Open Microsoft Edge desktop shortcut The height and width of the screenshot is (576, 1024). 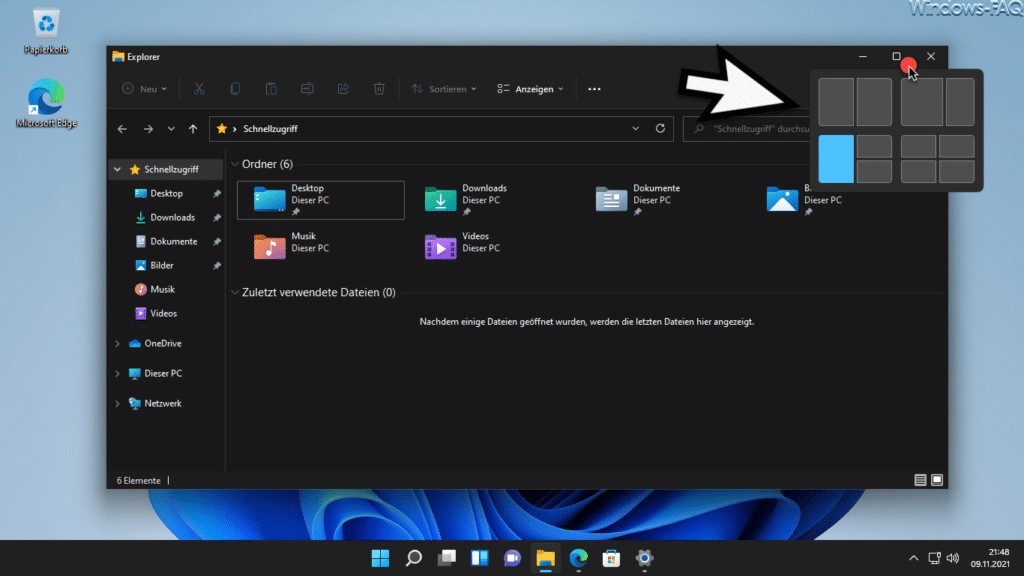[x=46, y=103]
